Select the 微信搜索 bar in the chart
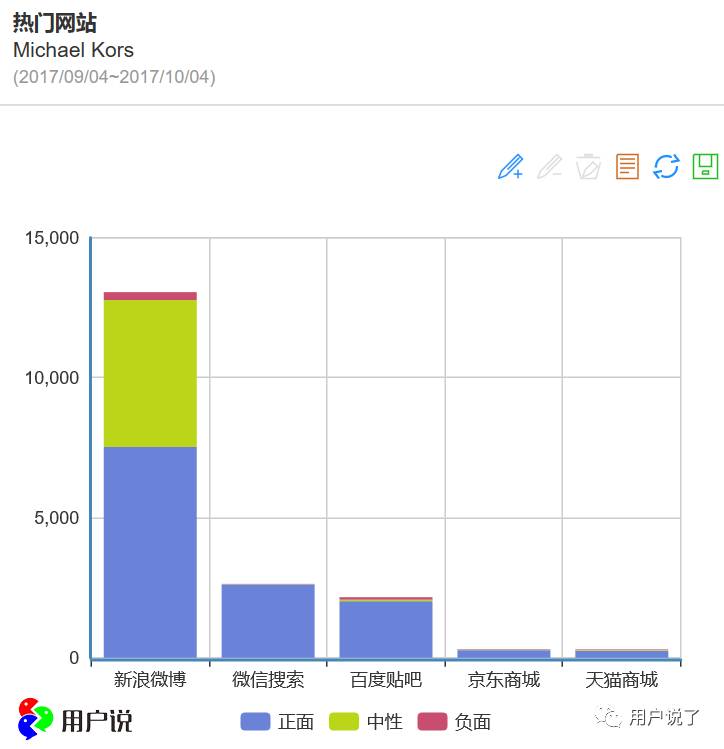The image size is (724, 749). click(268, 620)
